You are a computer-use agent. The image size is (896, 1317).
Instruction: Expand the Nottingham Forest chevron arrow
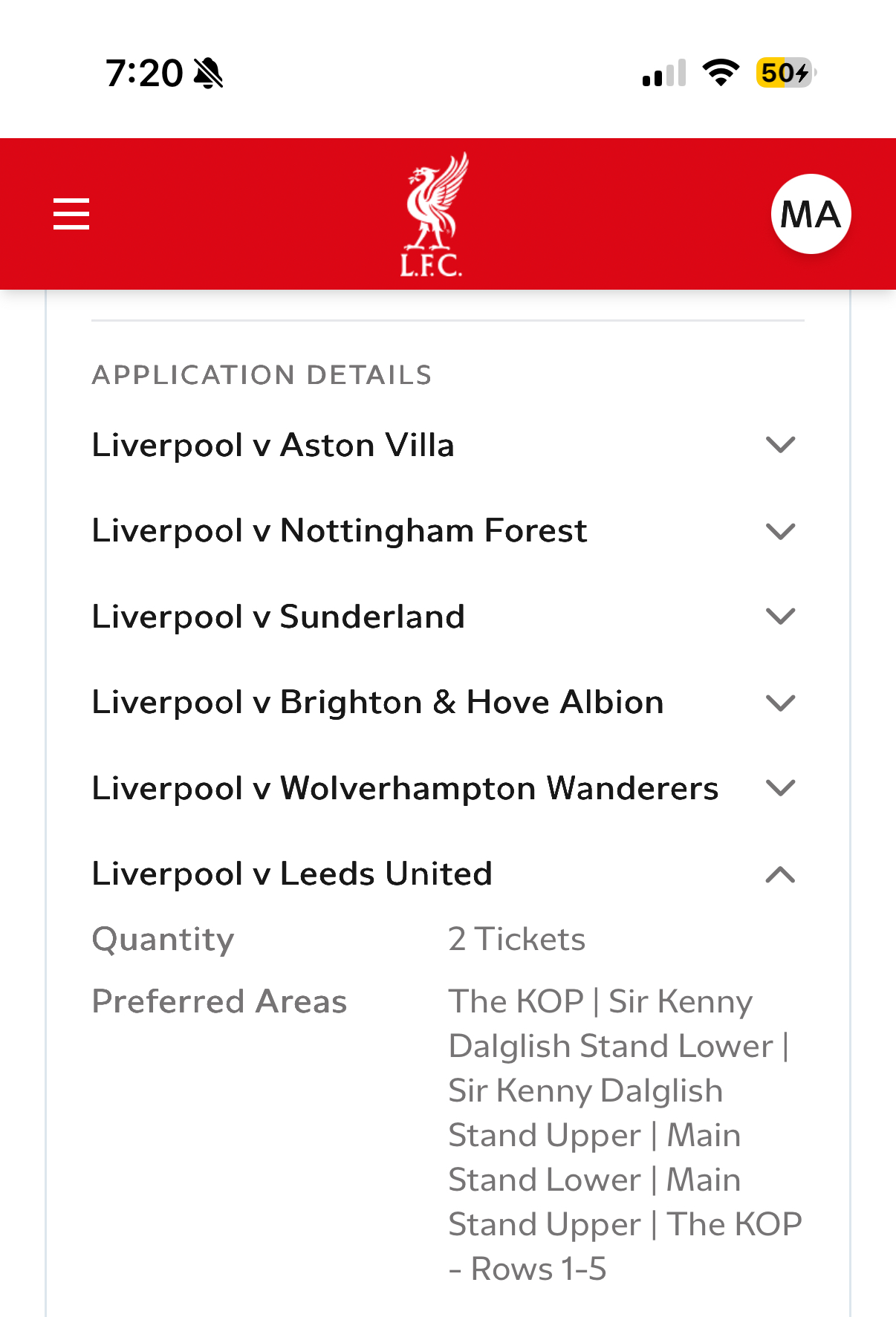coord(780,531)
